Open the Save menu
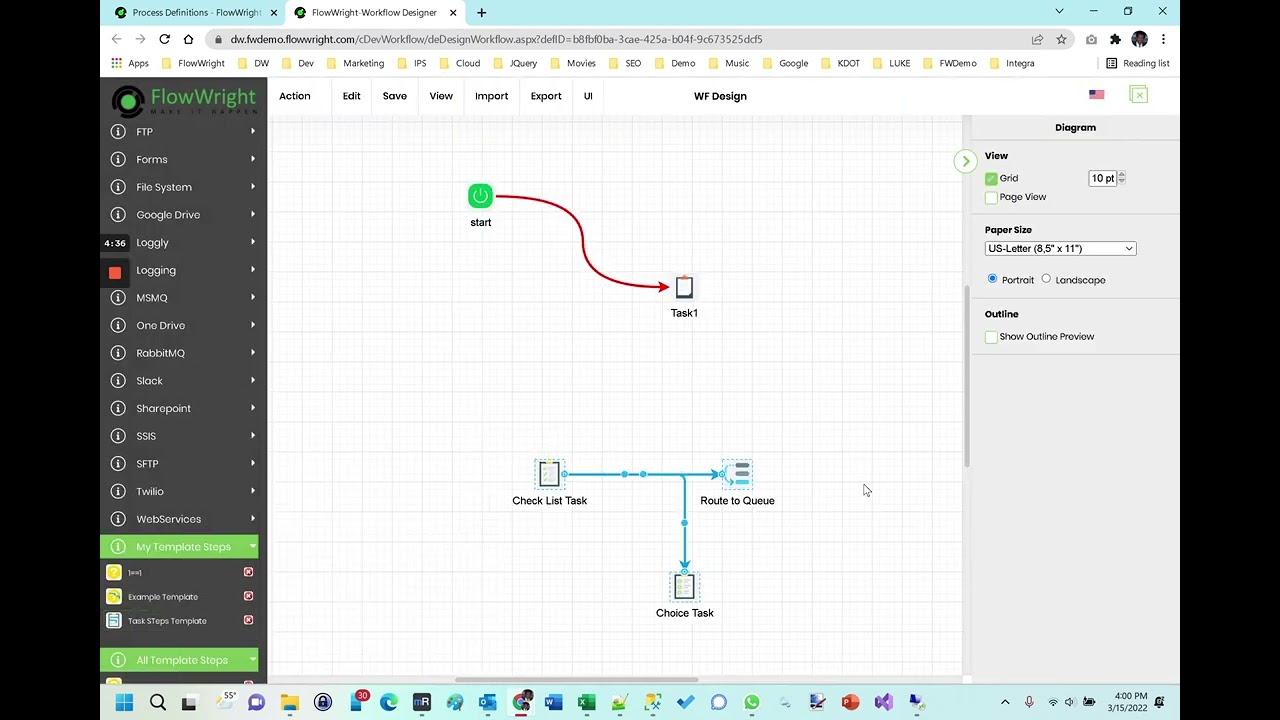 tap(394, 96)
